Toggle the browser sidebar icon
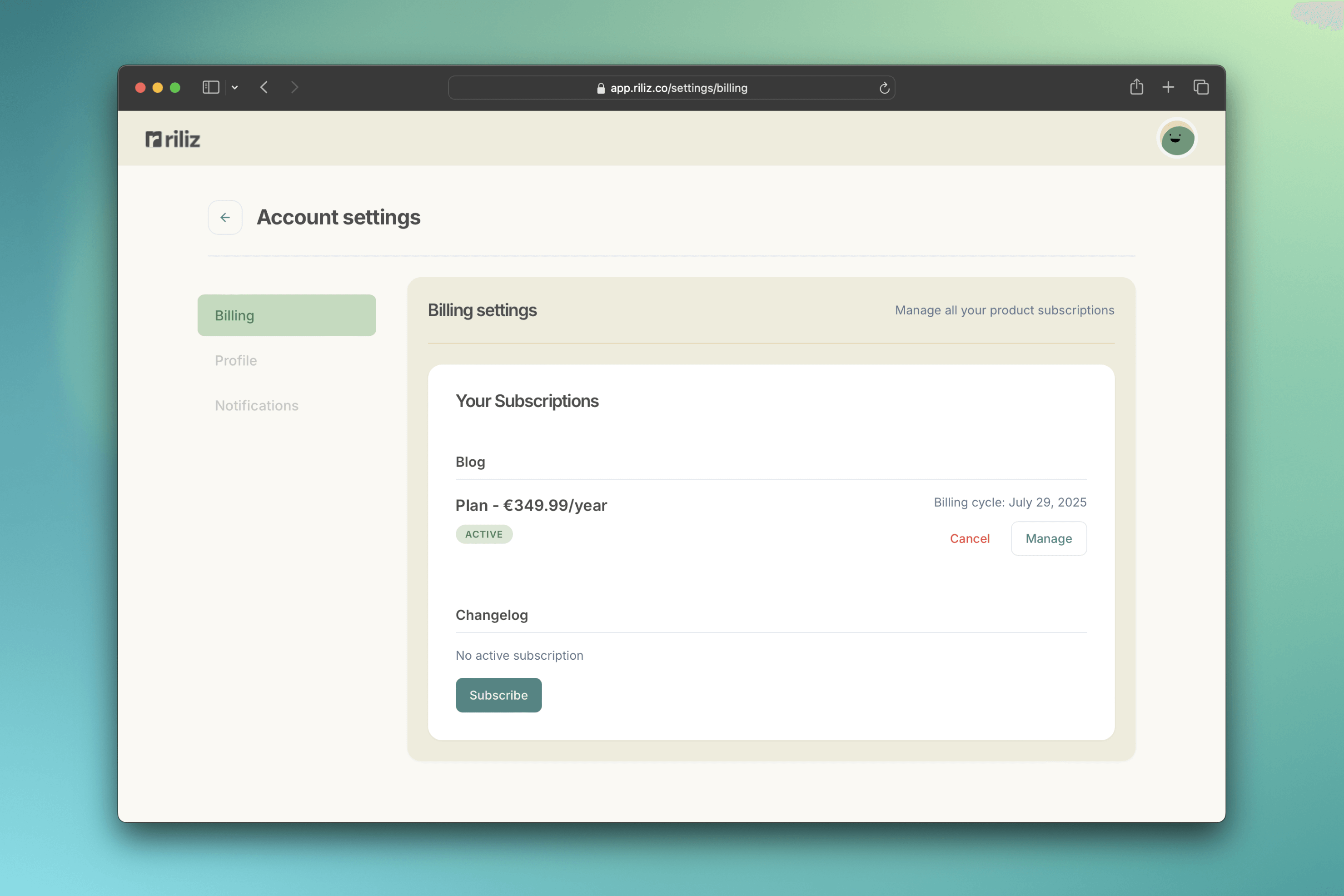 [x=211, y=87]
